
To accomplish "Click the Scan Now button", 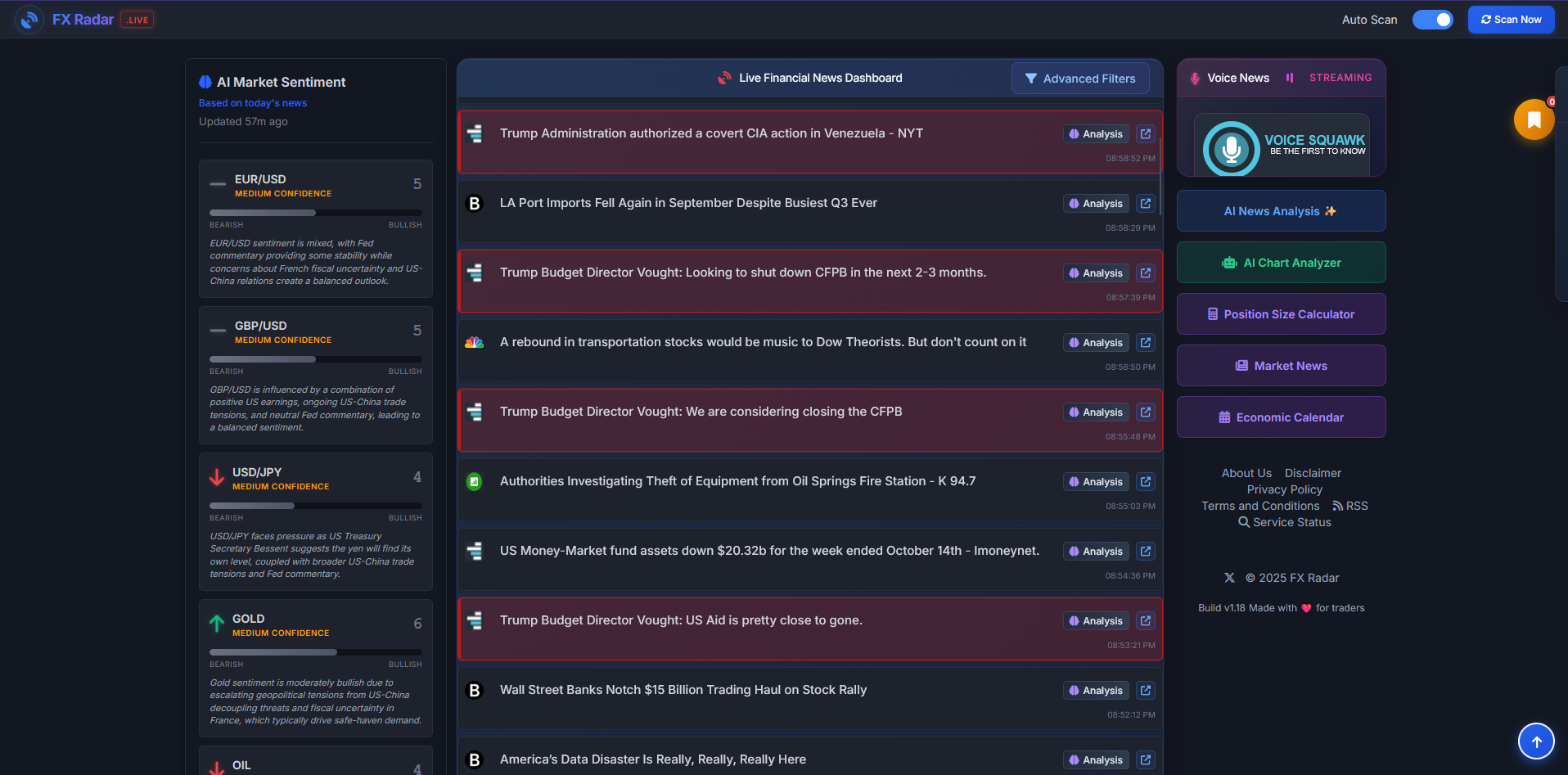I will coord(1511,19).
